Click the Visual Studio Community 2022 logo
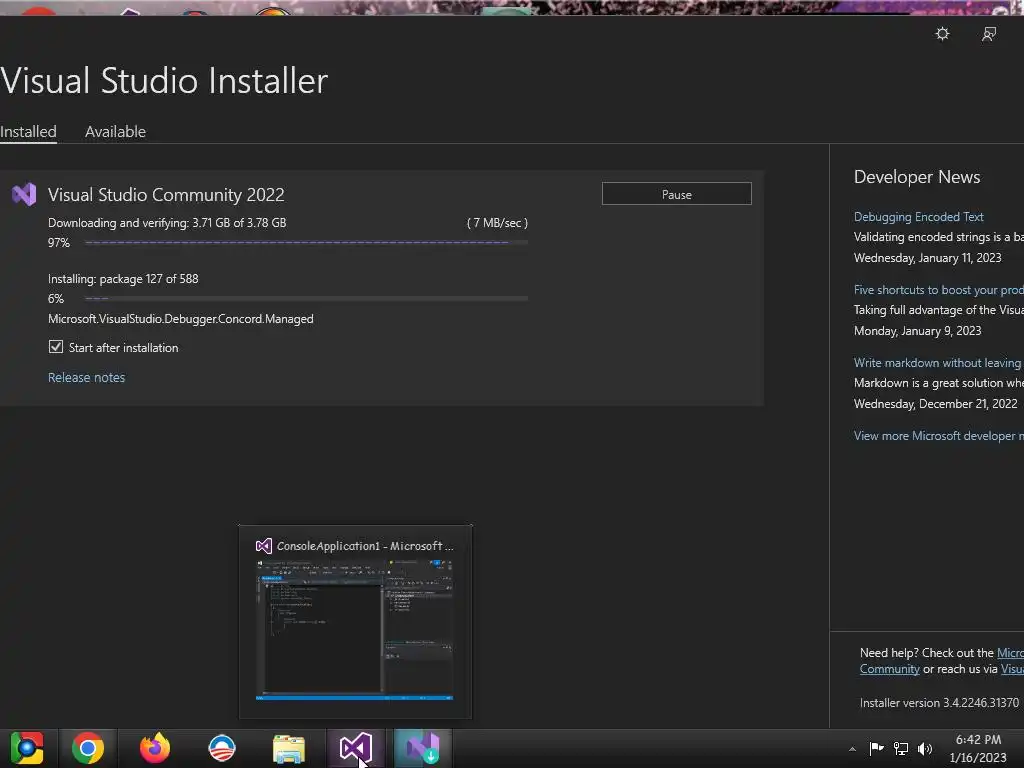 24,195
